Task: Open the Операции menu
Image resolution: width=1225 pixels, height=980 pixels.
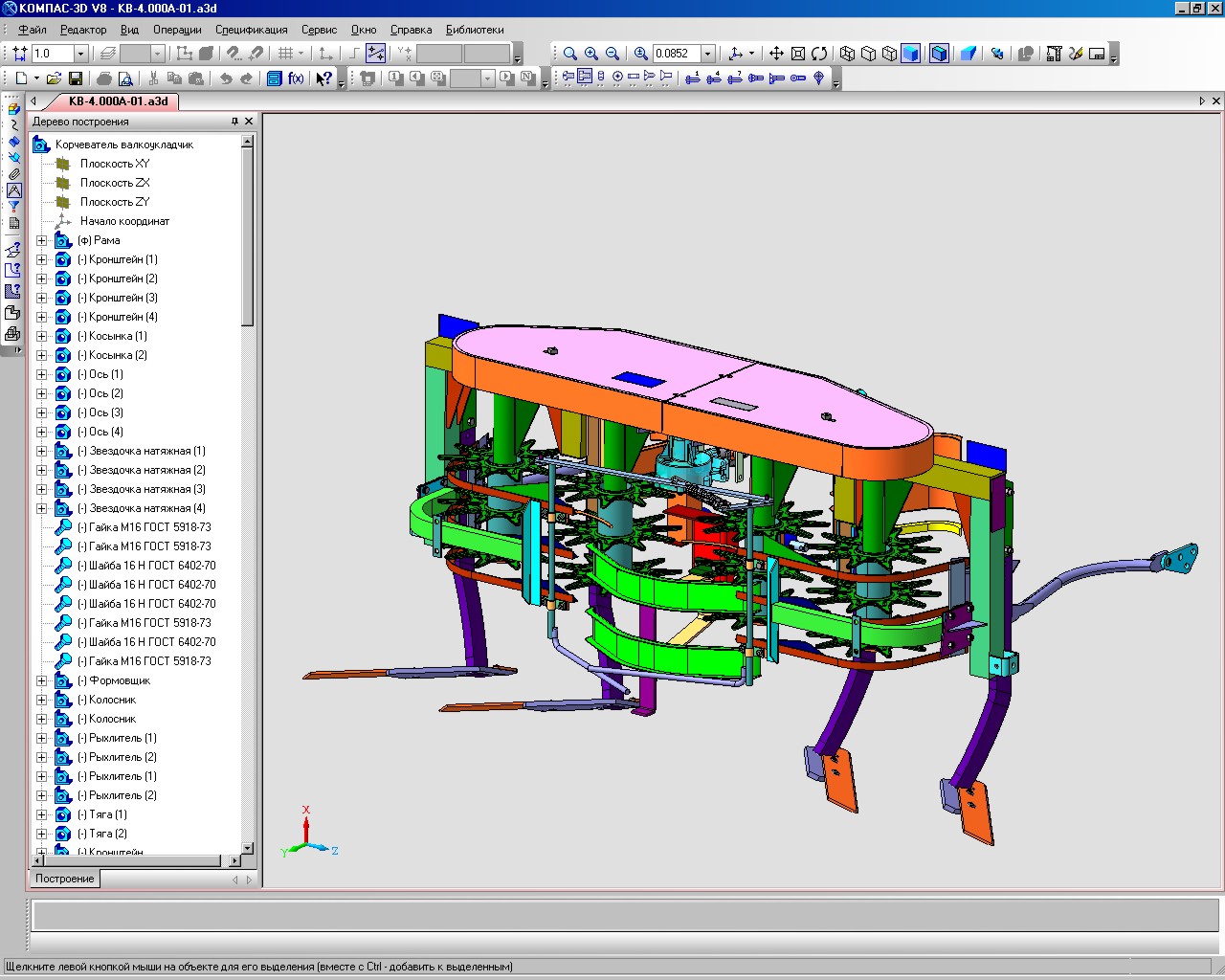Action: click(x=177, y=30)
